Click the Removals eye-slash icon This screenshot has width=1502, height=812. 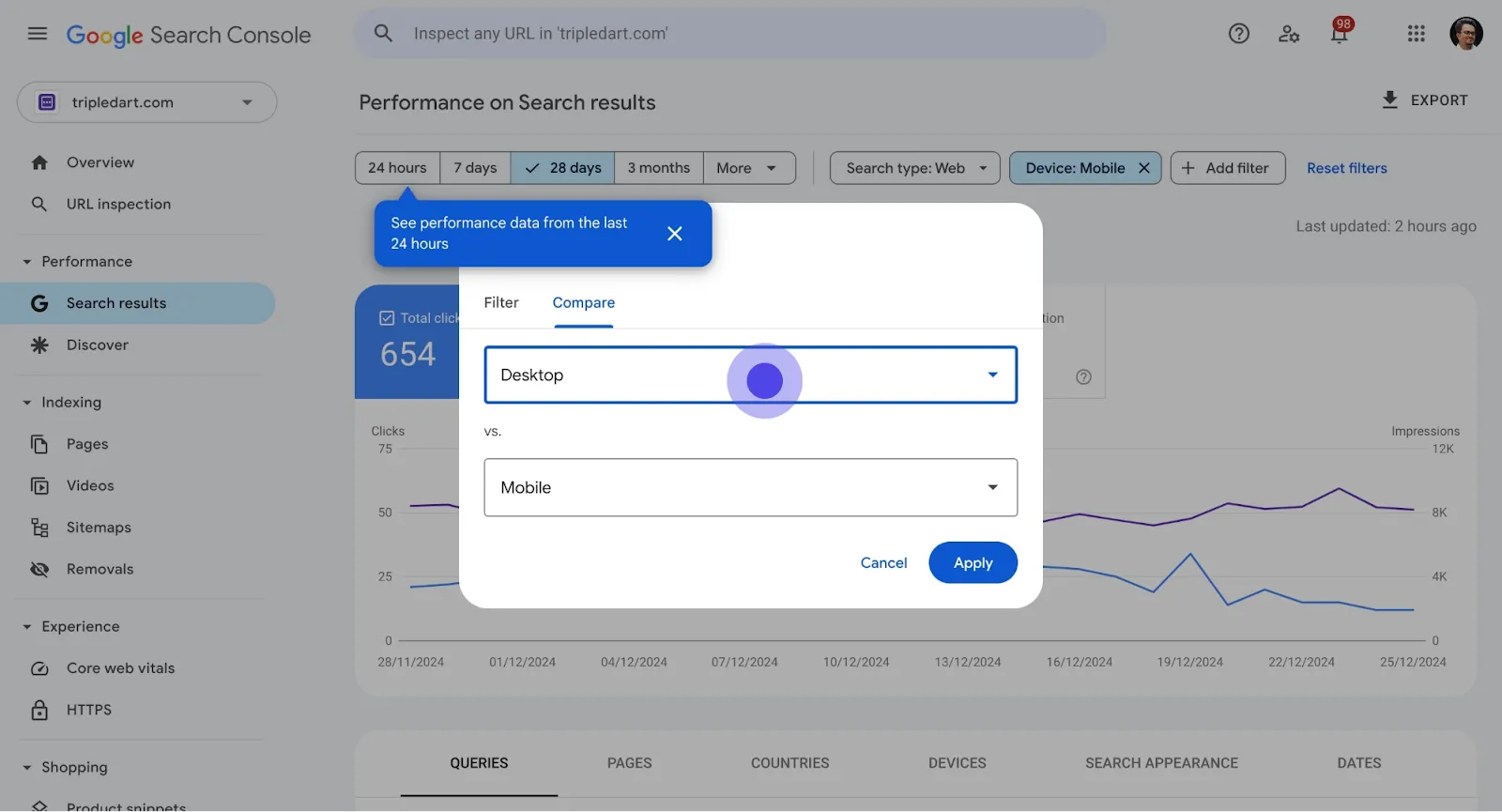coord(39,570)
